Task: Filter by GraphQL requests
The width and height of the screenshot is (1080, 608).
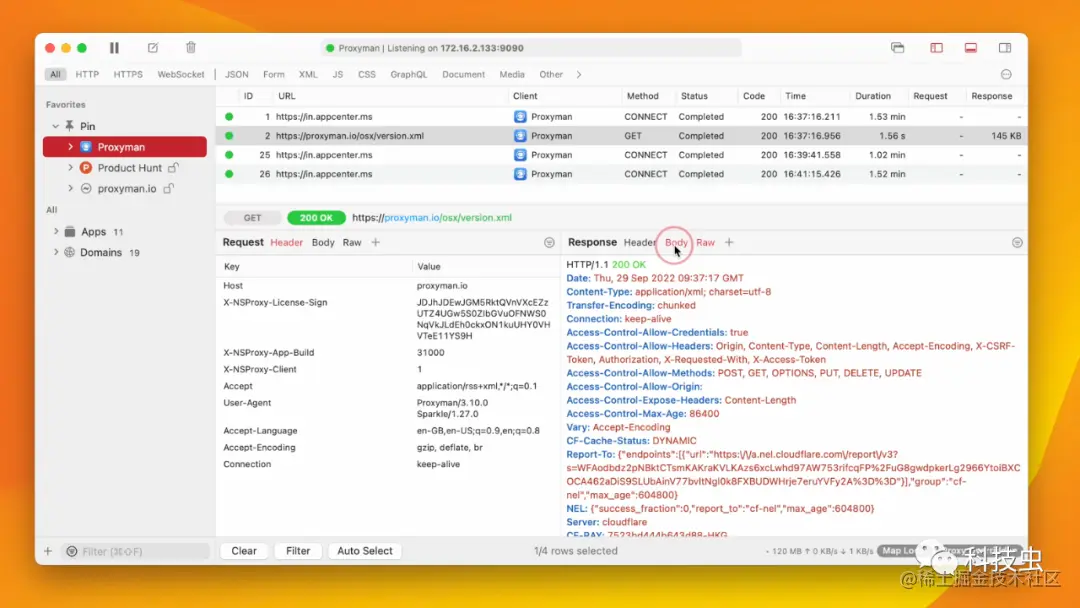Action: coord(408,74)
